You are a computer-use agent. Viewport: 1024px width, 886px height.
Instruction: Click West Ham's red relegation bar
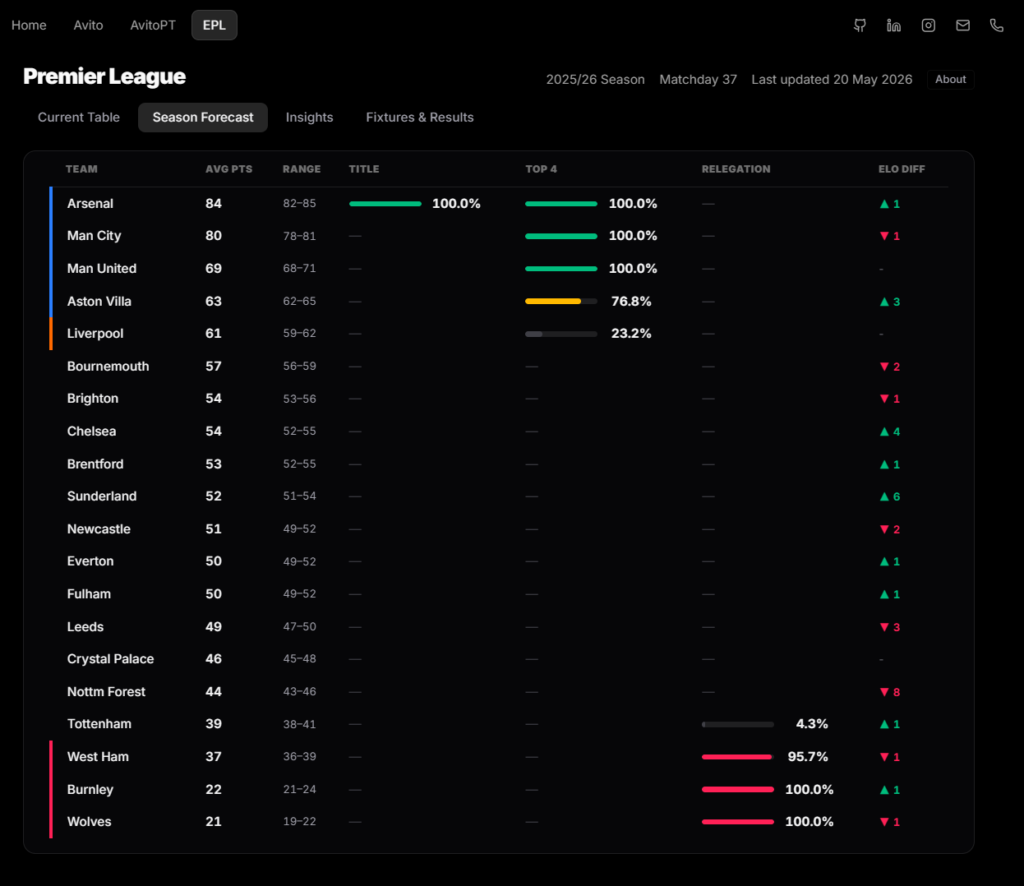[738, 757]
